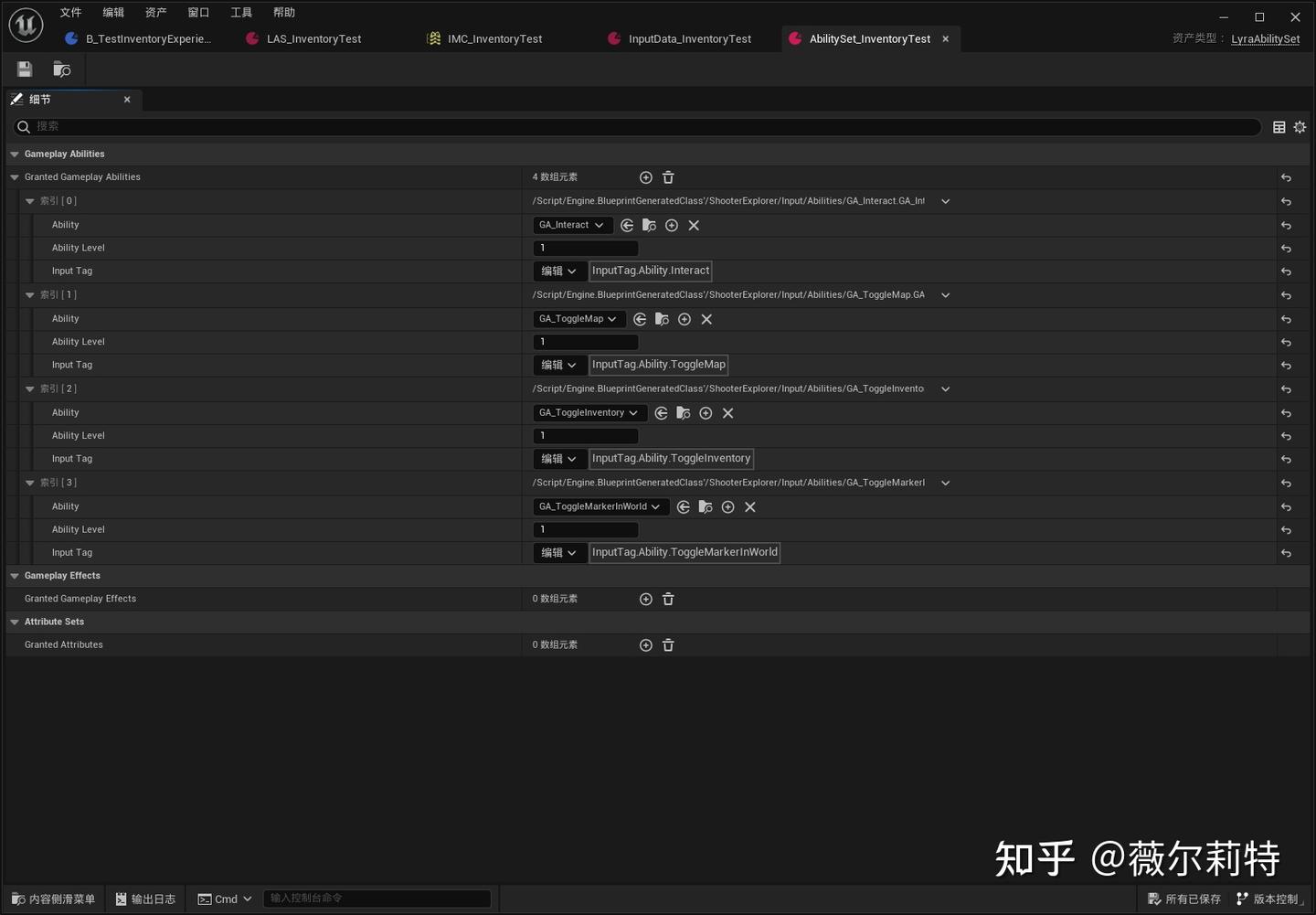This screenshot has height=915, width=1316.
Task: Save the AbilitySet_InventoryTest asset
Action: point(24,69)
